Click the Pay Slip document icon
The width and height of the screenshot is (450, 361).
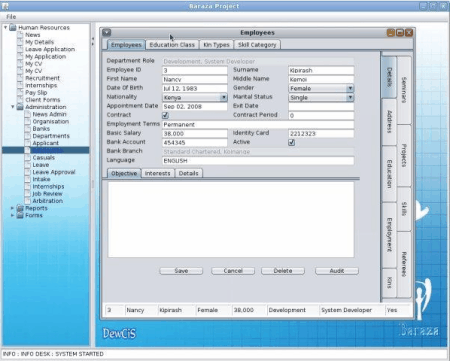click(20, 93)
